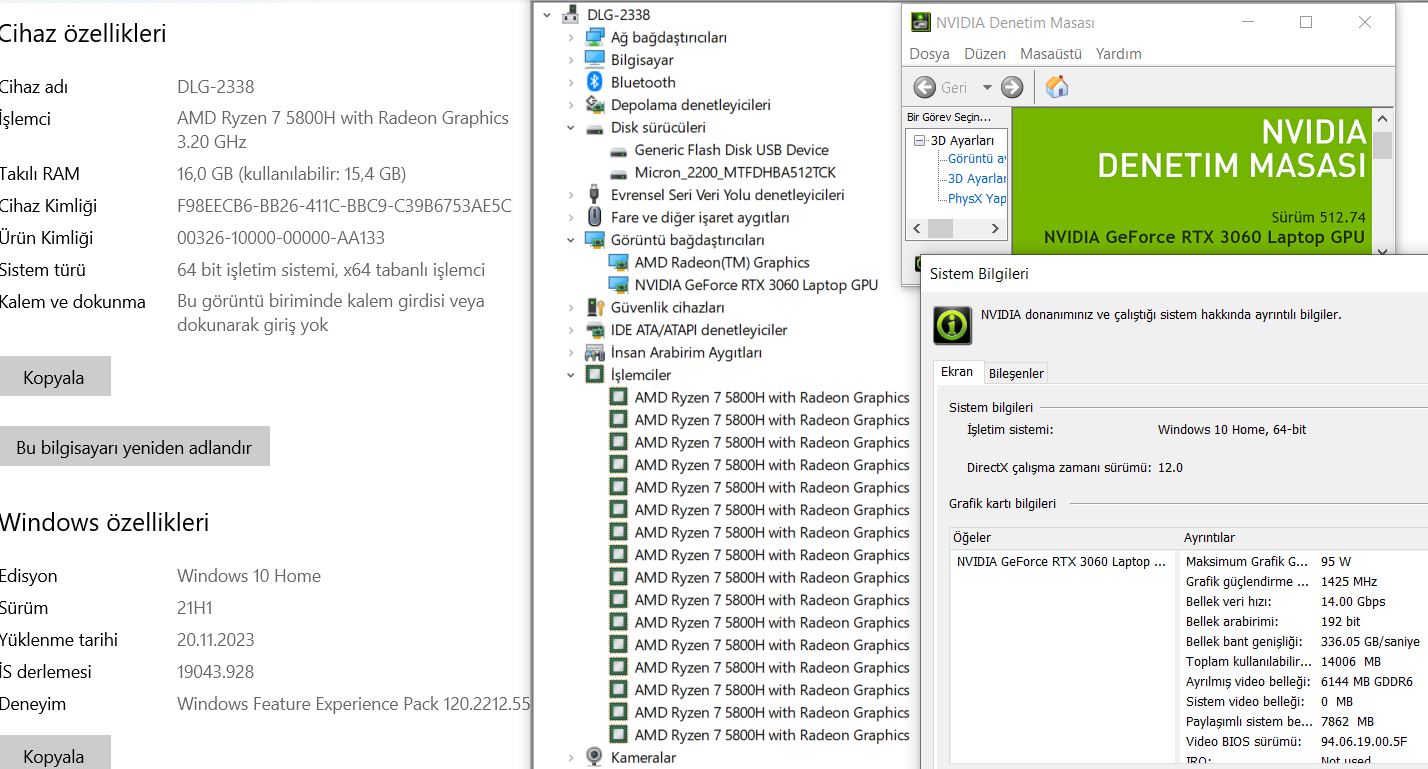Click the 6144 MB GDDR6 value

(1367, 681)
